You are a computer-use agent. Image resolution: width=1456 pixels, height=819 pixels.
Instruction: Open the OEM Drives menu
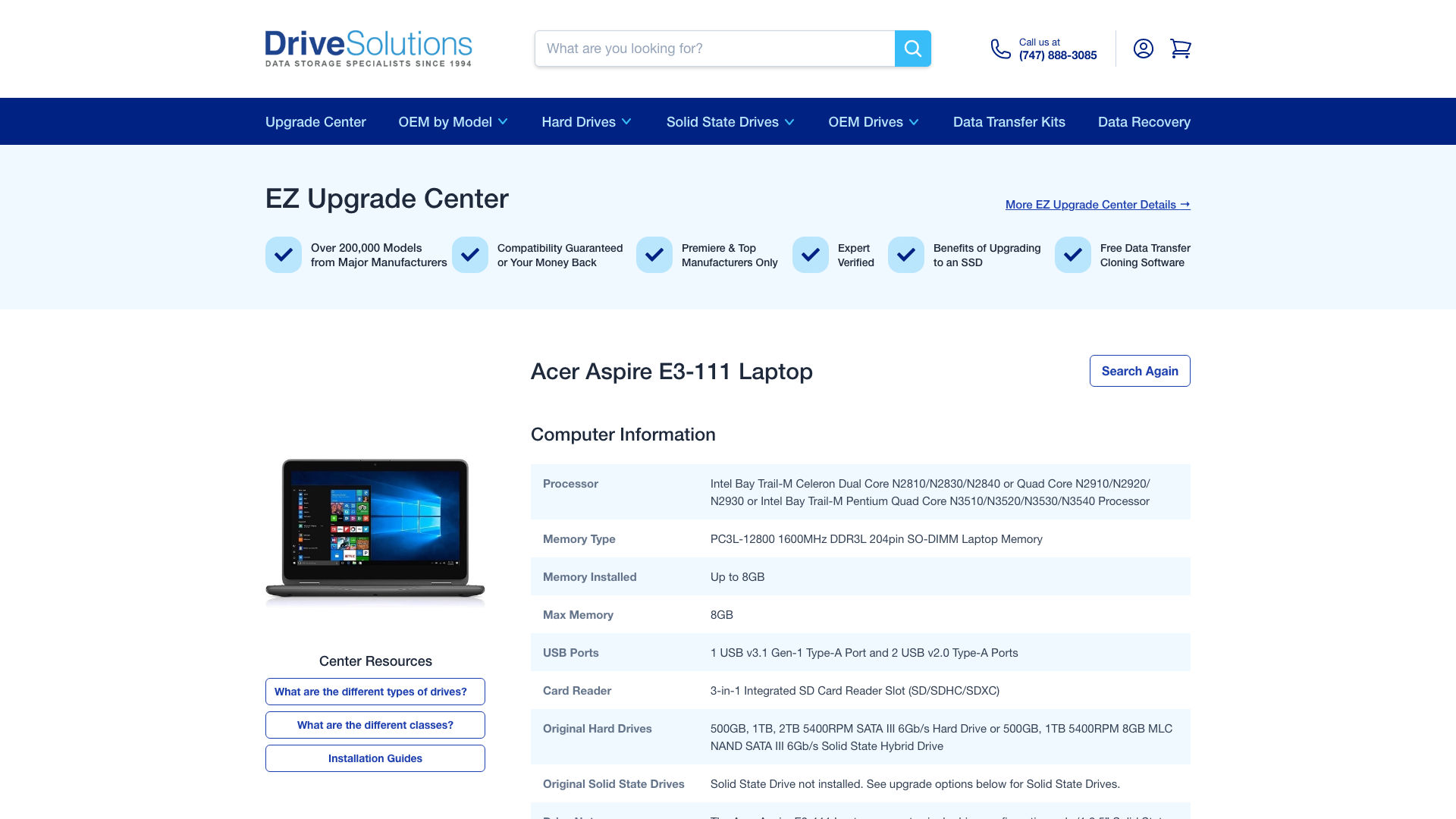tap(874, 122)
